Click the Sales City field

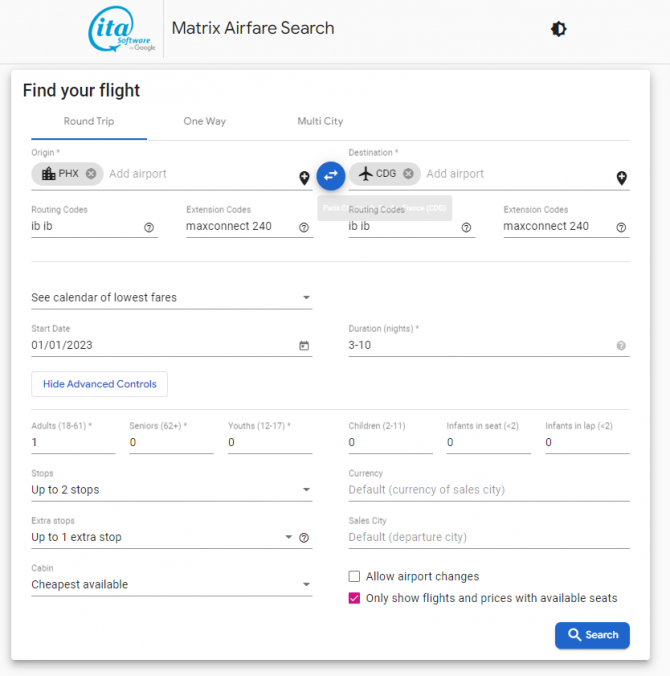coord(489,537)
